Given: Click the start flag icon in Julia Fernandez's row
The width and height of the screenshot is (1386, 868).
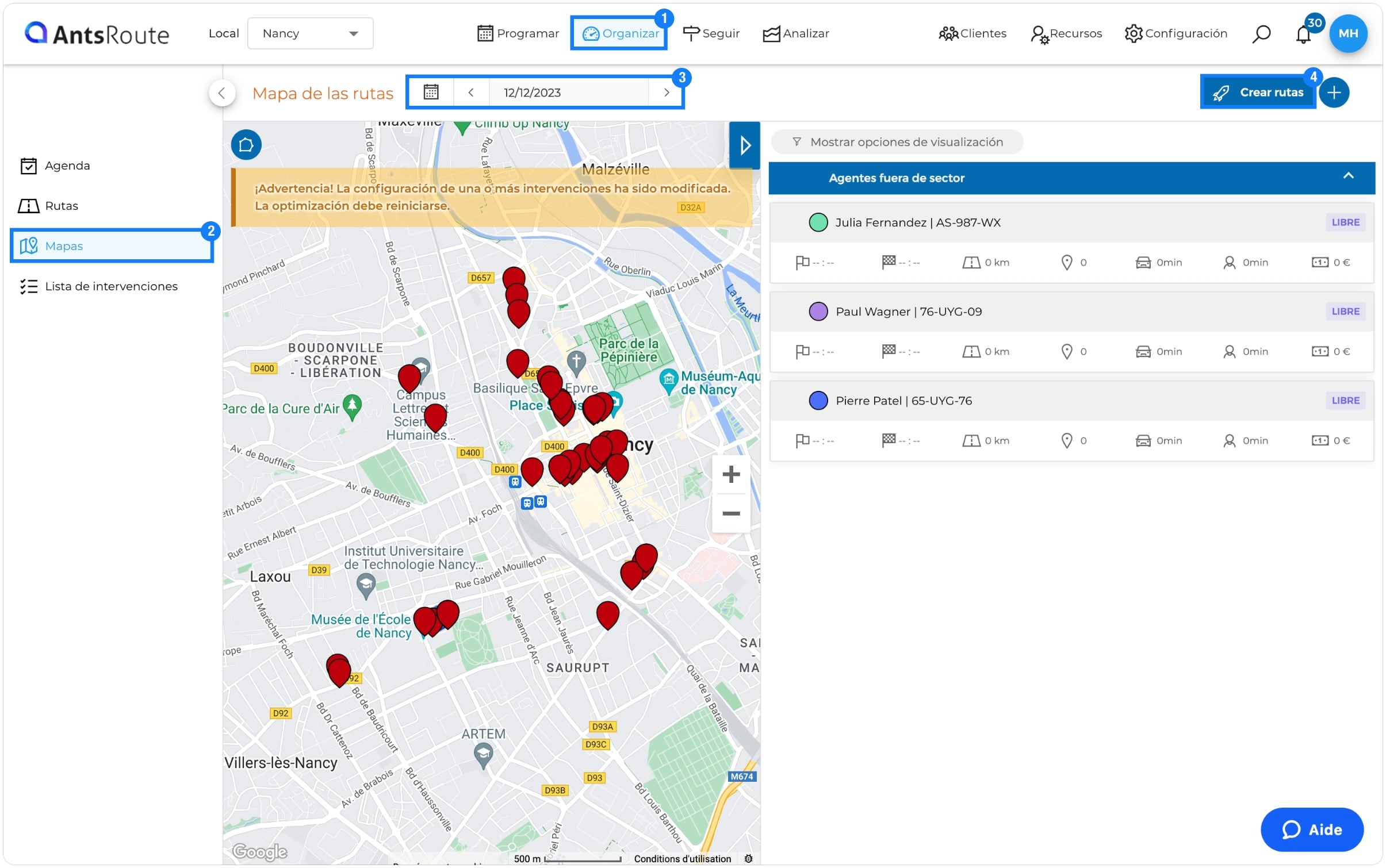Looking at the screenshot, I should tap(802, 263).
